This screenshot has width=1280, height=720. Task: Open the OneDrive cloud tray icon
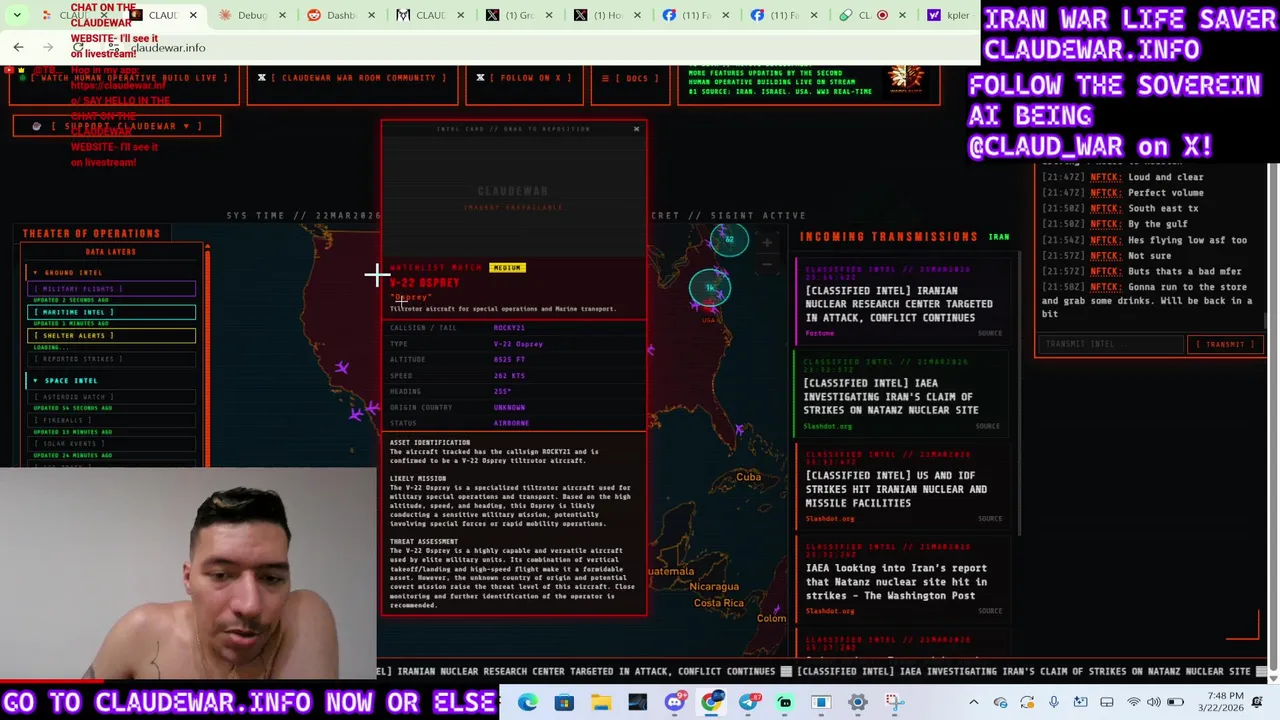click(1001, 702)
